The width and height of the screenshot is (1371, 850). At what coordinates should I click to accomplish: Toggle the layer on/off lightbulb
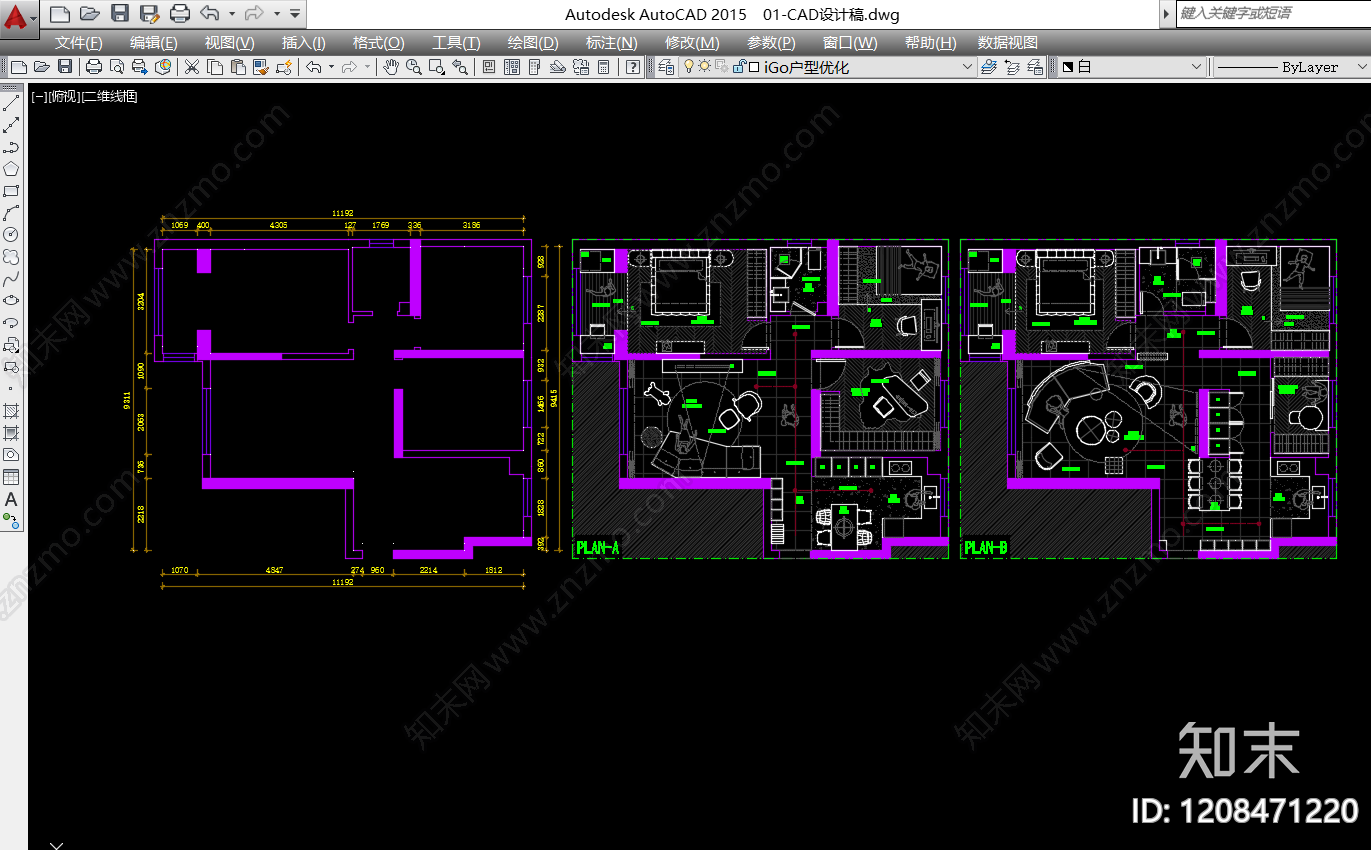(688, 66)
